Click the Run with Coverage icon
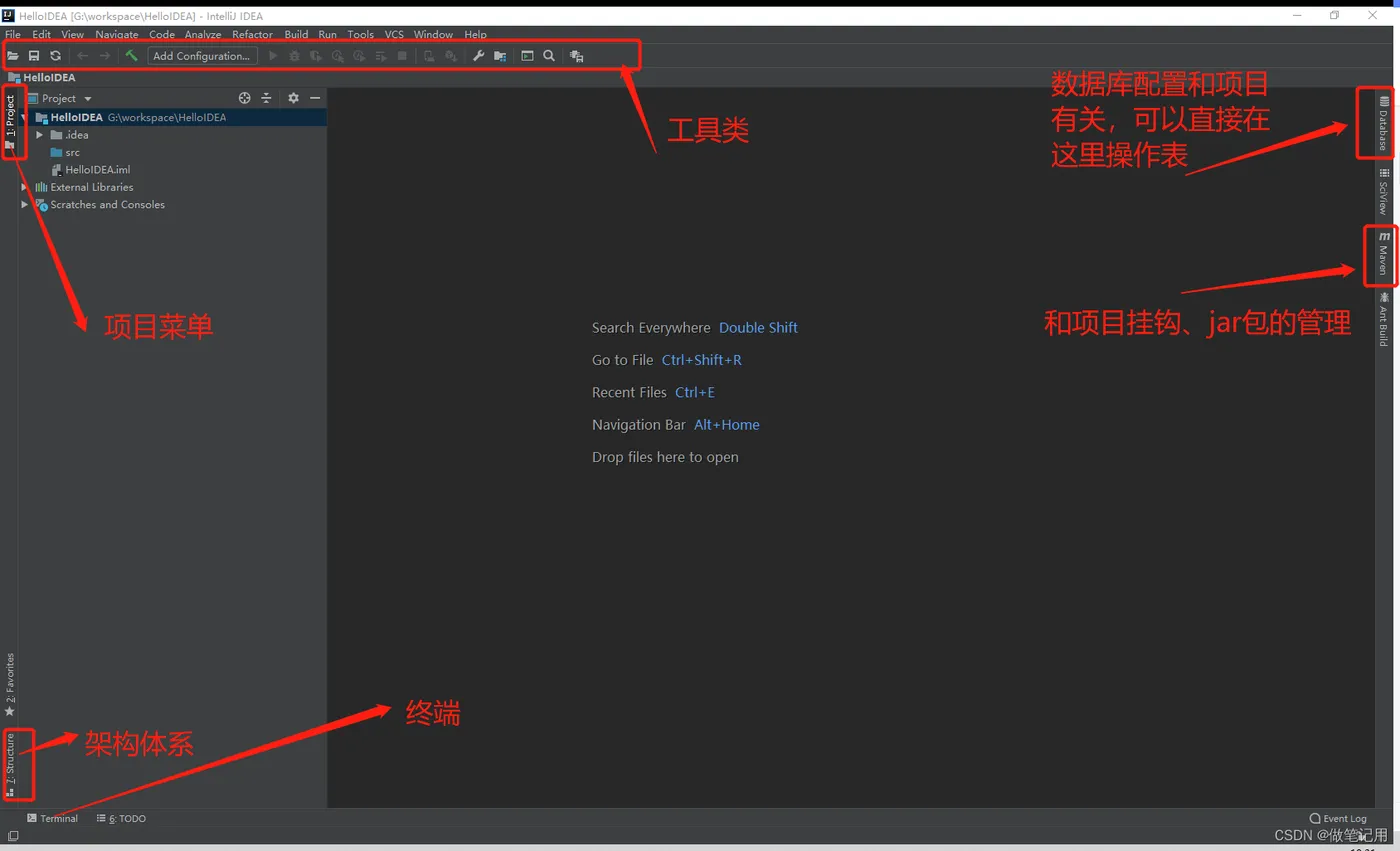Screen dimensions: 1400x851 [316, 56]
